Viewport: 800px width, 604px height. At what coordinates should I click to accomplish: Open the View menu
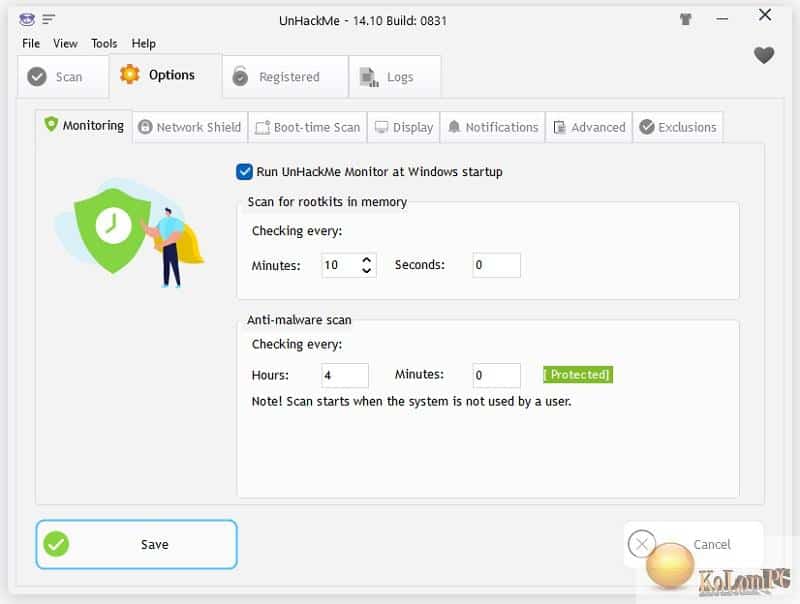[x=65, y=43]
